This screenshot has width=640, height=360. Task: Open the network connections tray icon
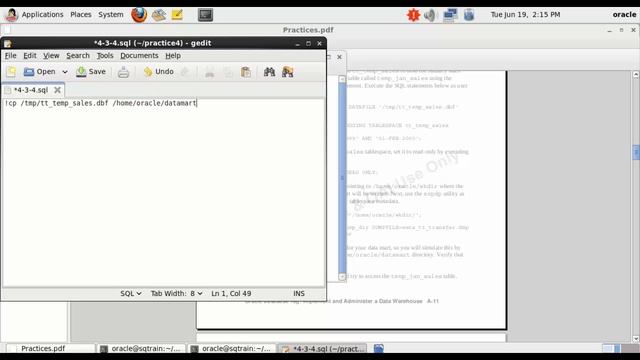pyautogui.click(x=450, y=15)
